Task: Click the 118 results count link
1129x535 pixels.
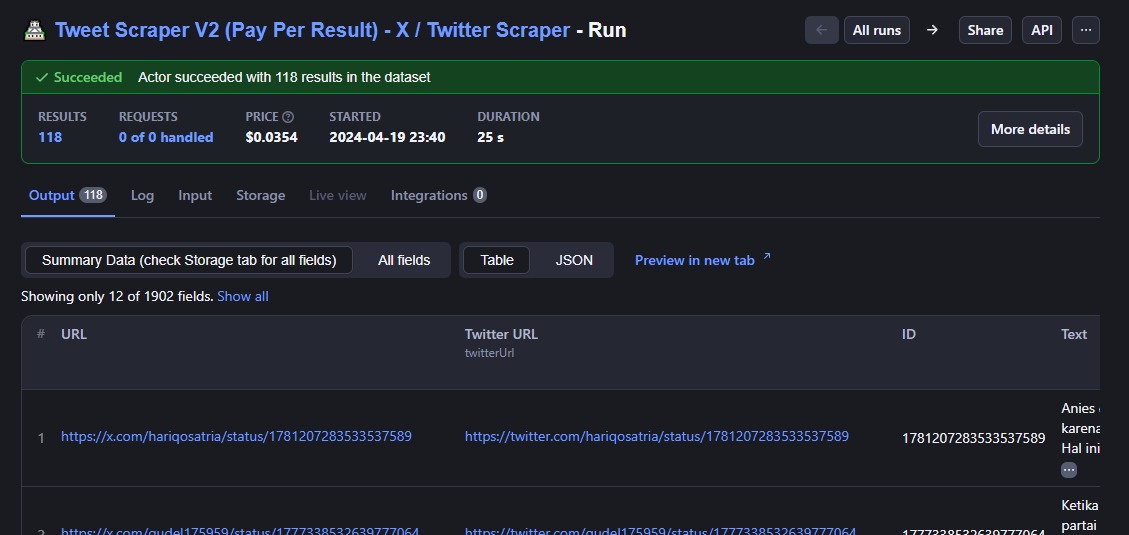Action: coord(50,138)
